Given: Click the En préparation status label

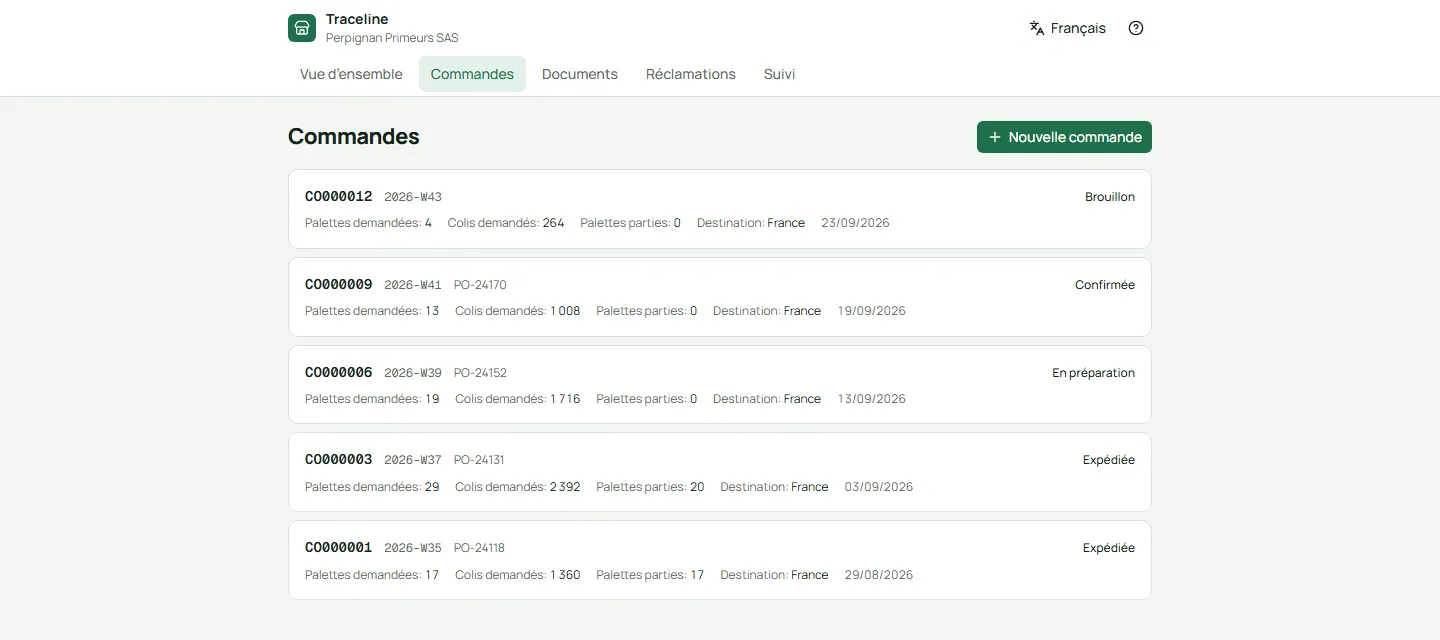Looking at the screenshot, I should 1094,373.
